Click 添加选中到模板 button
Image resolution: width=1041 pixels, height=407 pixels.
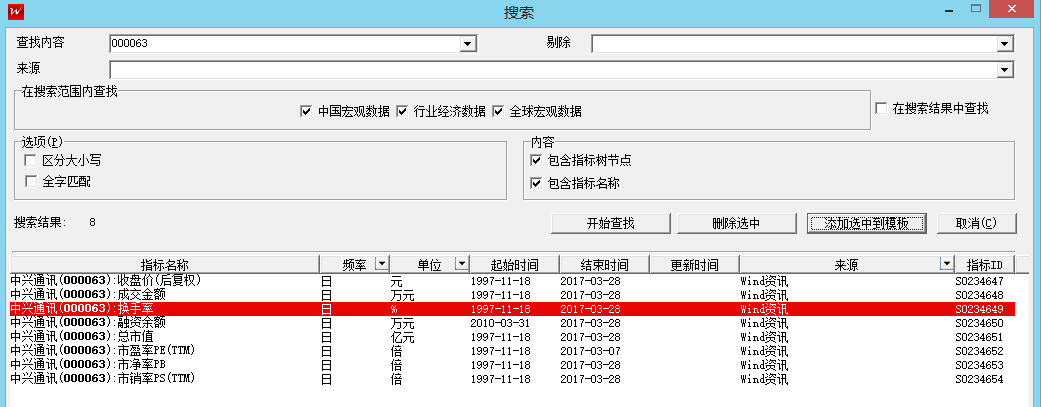pyautogui.click(x=866, y=223)
